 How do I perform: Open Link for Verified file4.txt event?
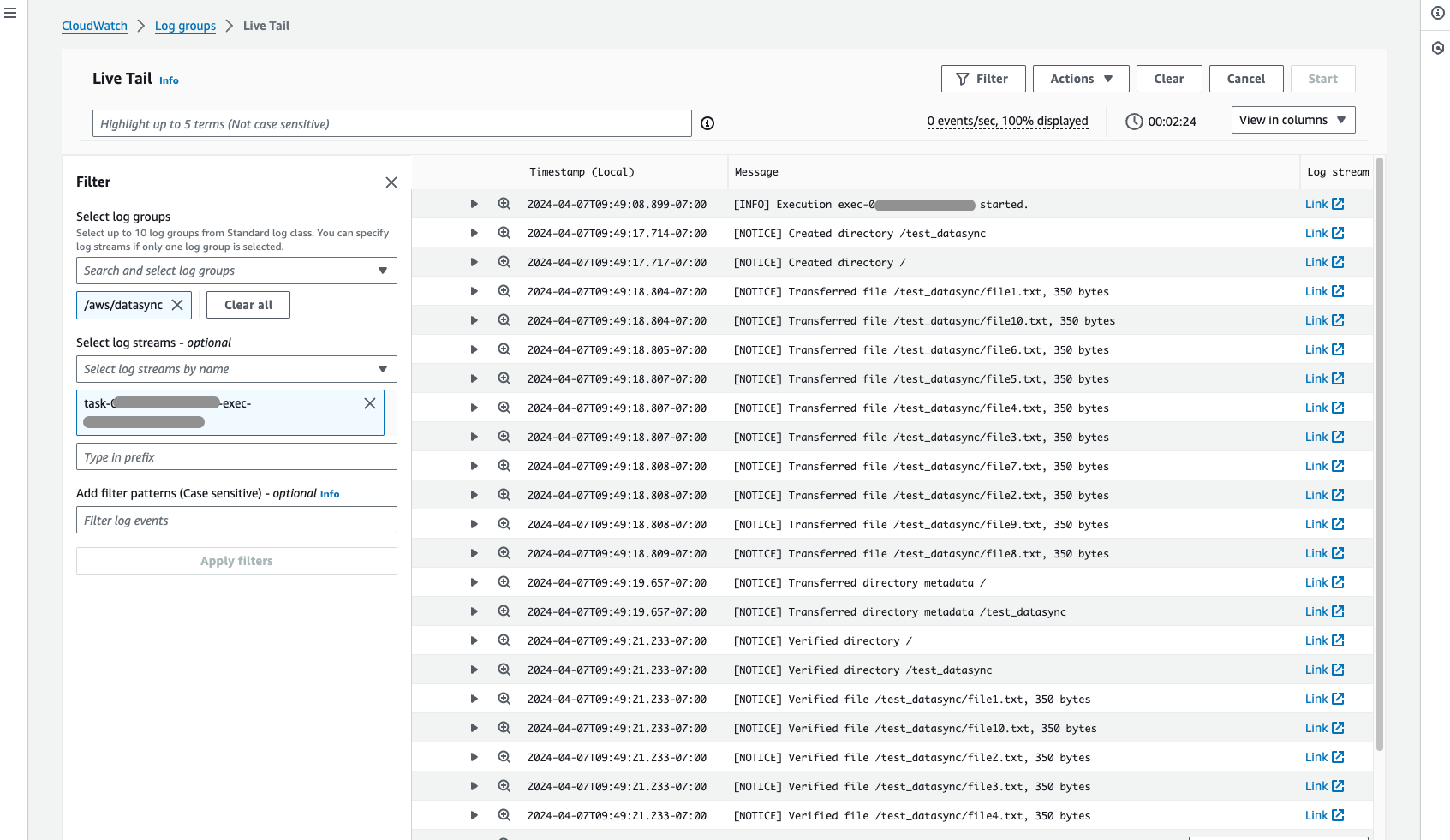[x=1324, y=815]
